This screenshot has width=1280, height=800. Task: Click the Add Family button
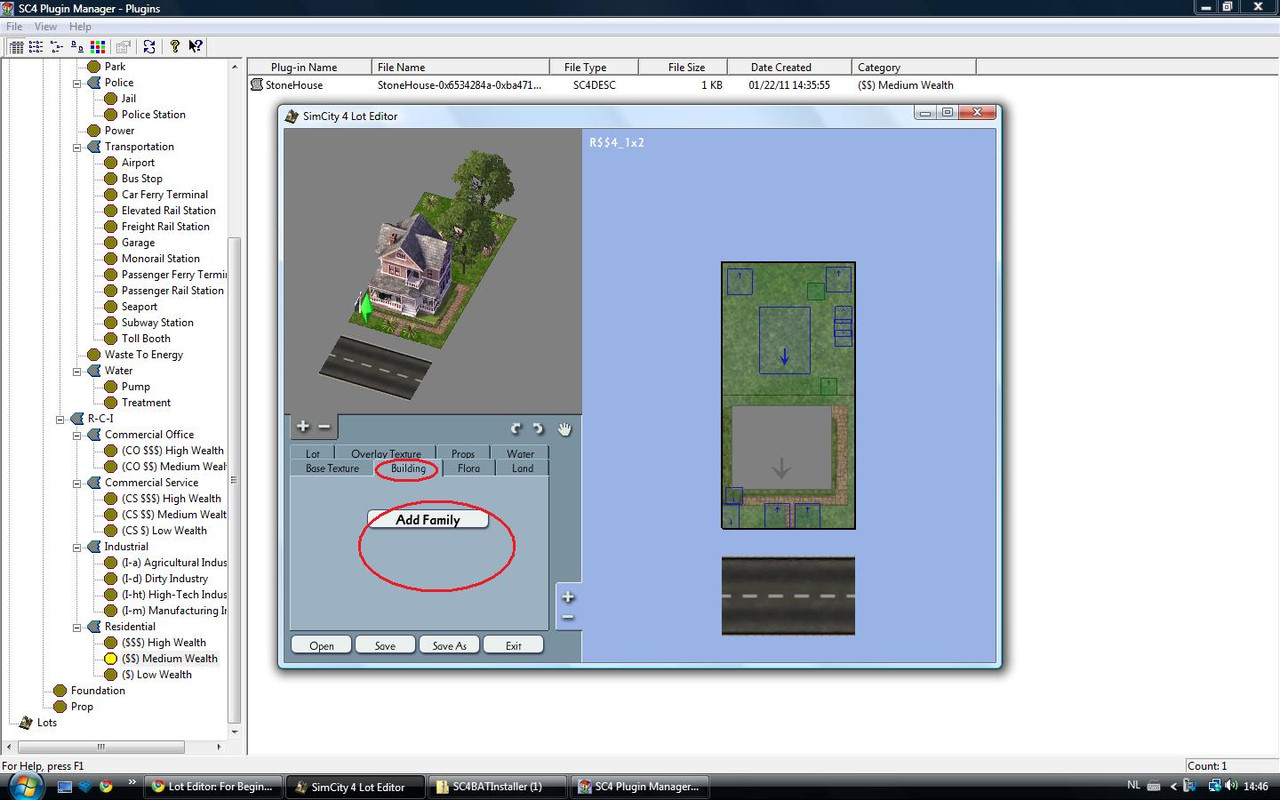click(427, 520)
